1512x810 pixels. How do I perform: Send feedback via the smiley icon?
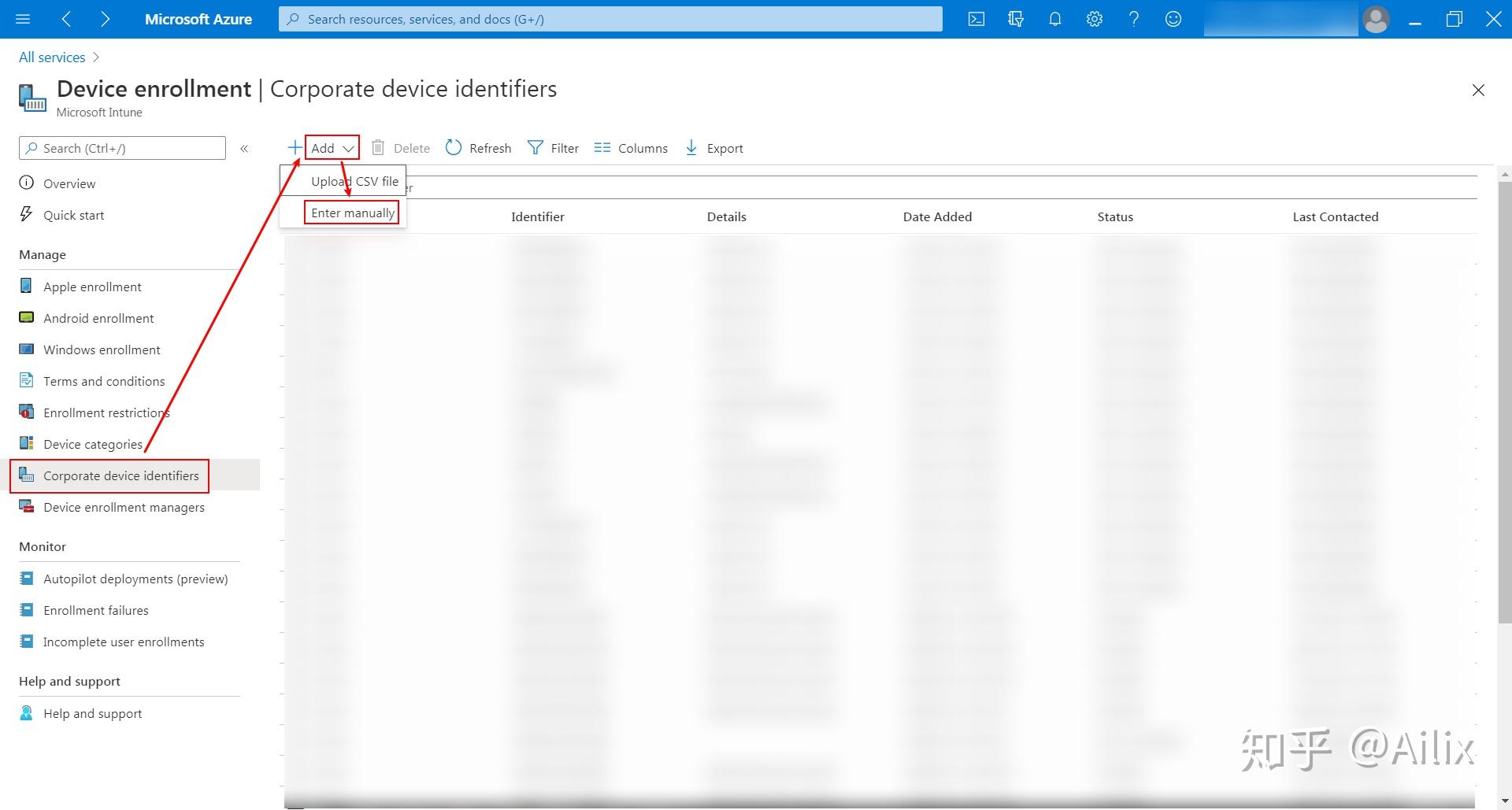click(x=1173, y=19)
